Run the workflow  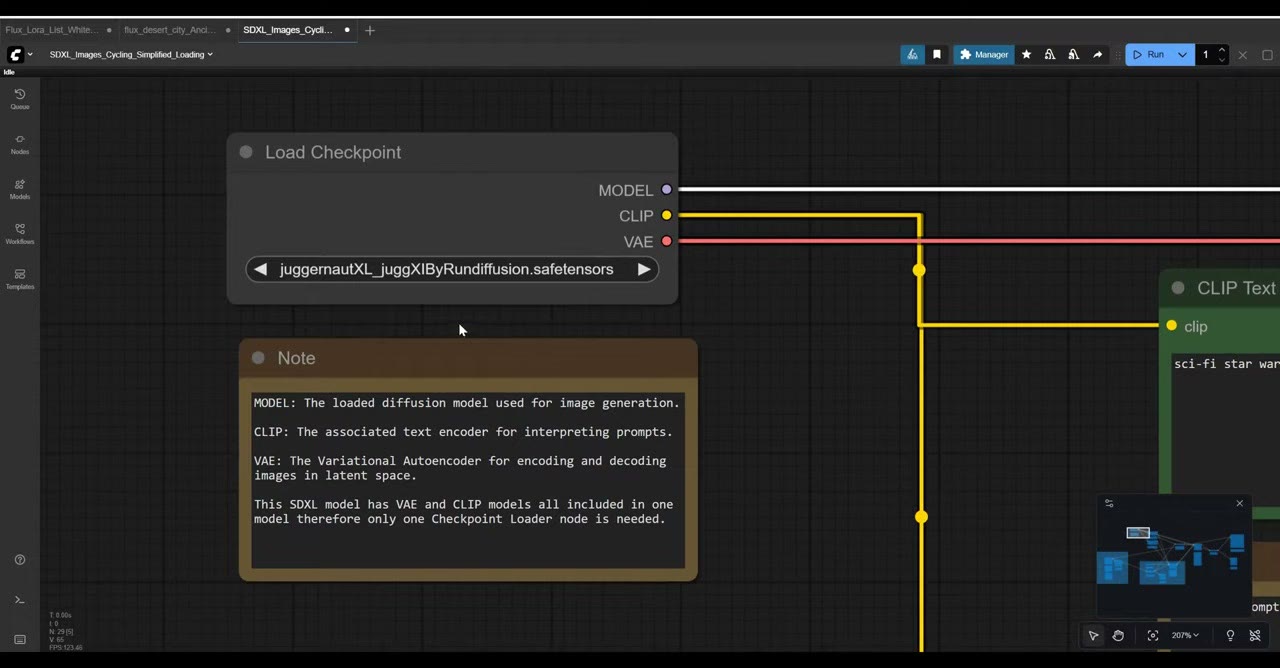click(1148, 55)
